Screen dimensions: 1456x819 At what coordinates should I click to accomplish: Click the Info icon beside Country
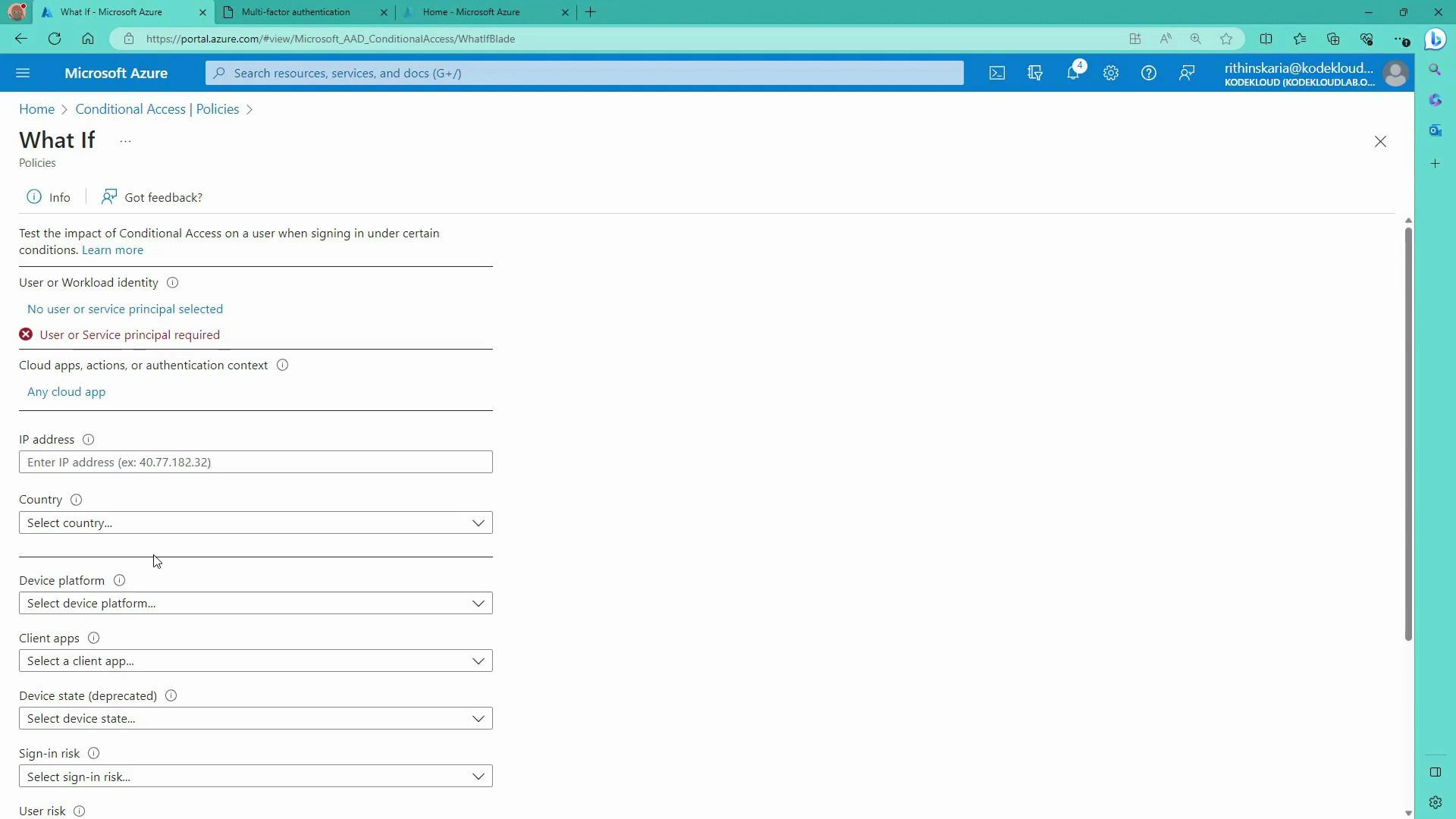76,500
